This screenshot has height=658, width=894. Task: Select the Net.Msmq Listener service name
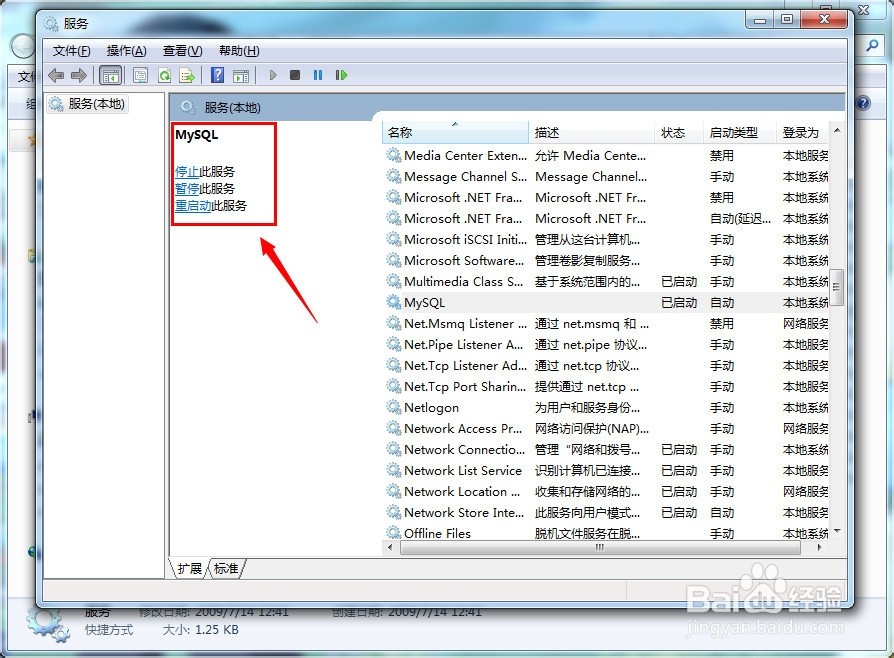point(465,324)
